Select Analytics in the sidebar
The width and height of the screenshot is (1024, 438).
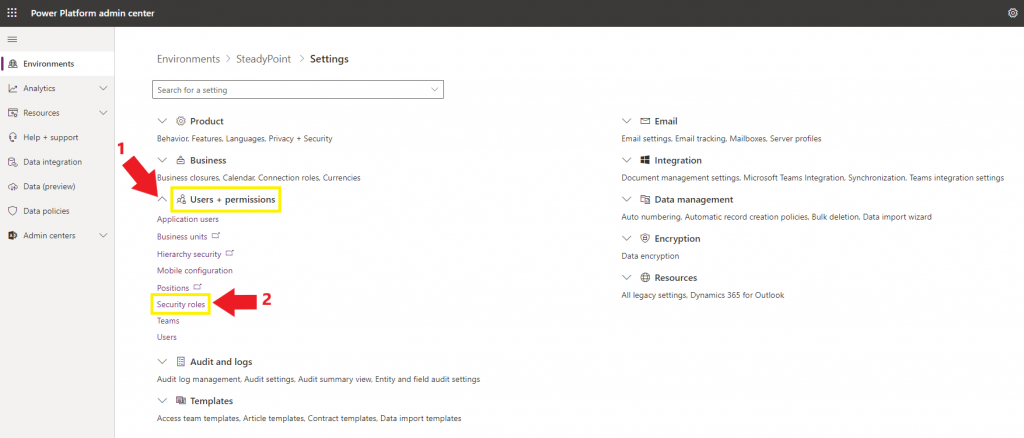click(57, 88)
